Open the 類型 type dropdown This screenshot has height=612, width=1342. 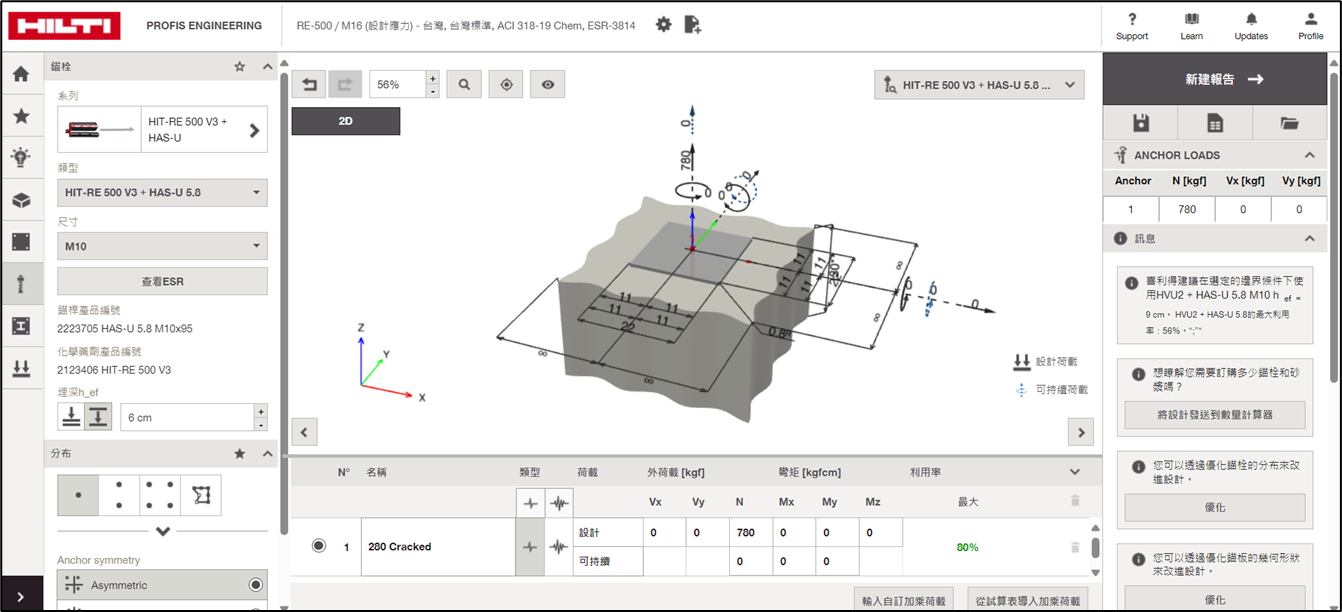click(162, 192)
